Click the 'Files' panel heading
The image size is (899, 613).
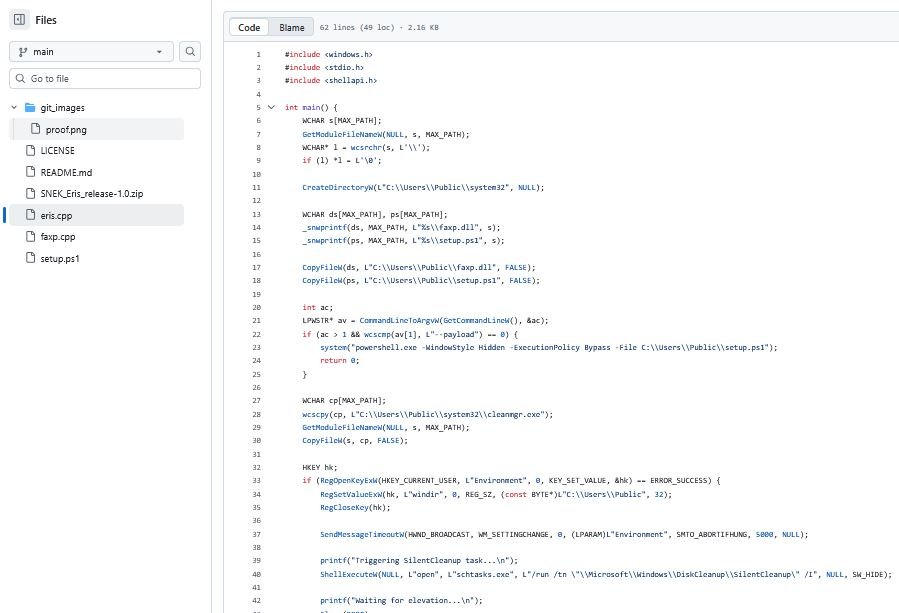click(46, 20)
